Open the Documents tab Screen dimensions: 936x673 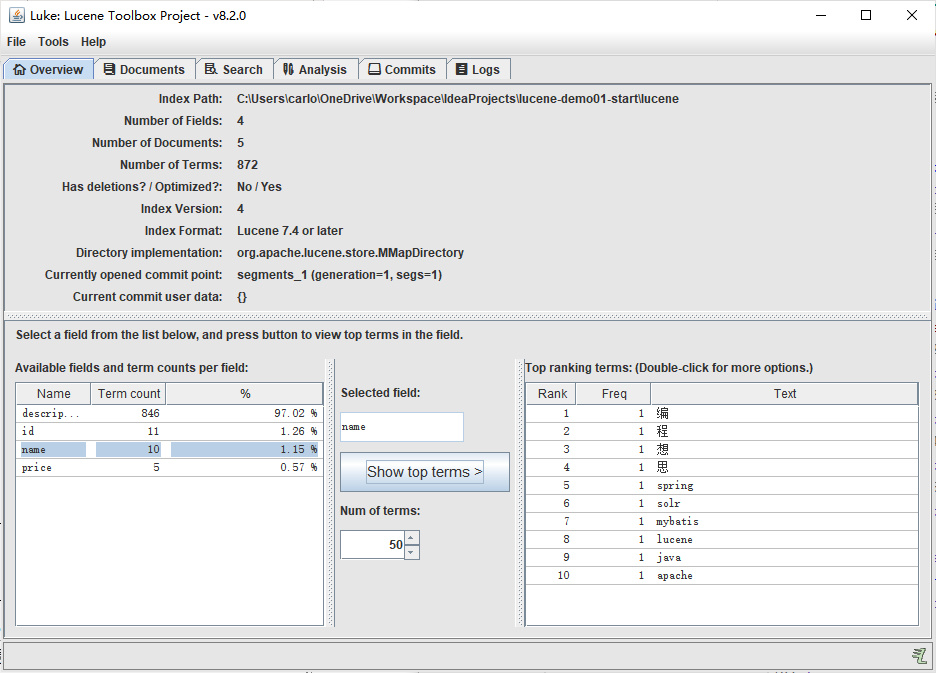[x=144, y=69]
